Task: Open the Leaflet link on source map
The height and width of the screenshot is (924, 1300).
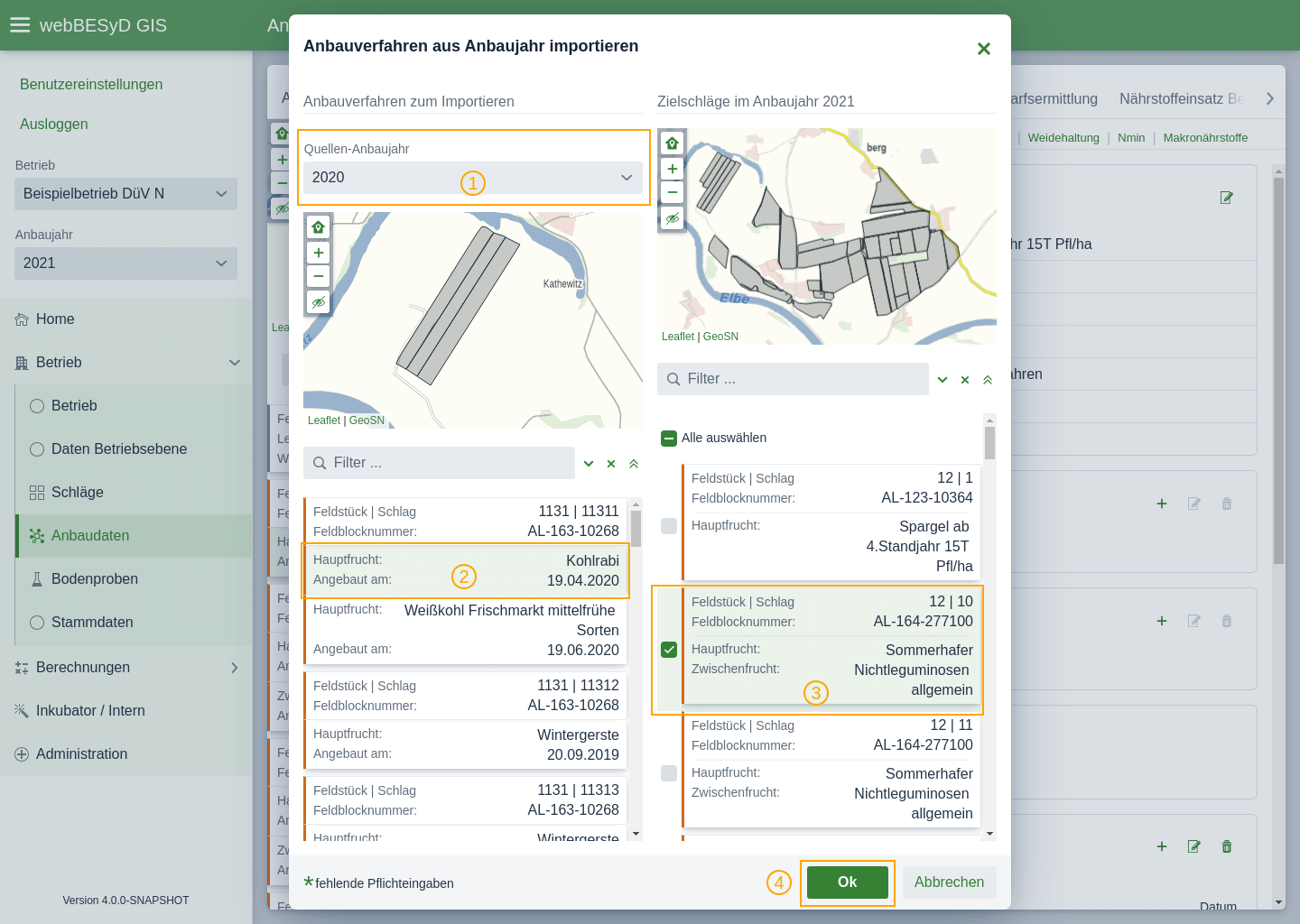Action: click(x=324, y=420)
